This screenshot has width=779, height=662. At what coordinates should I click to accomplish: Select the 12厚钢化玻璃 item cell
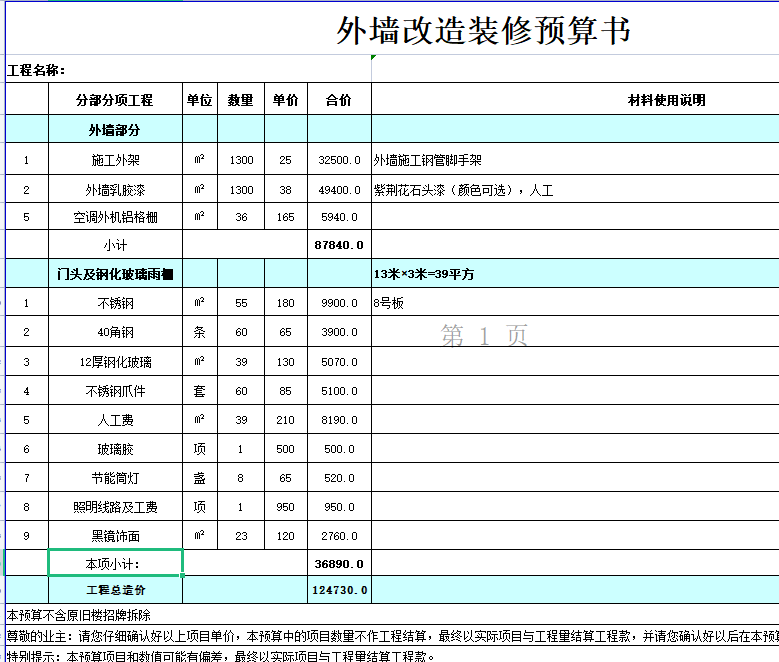coord(115,361)
